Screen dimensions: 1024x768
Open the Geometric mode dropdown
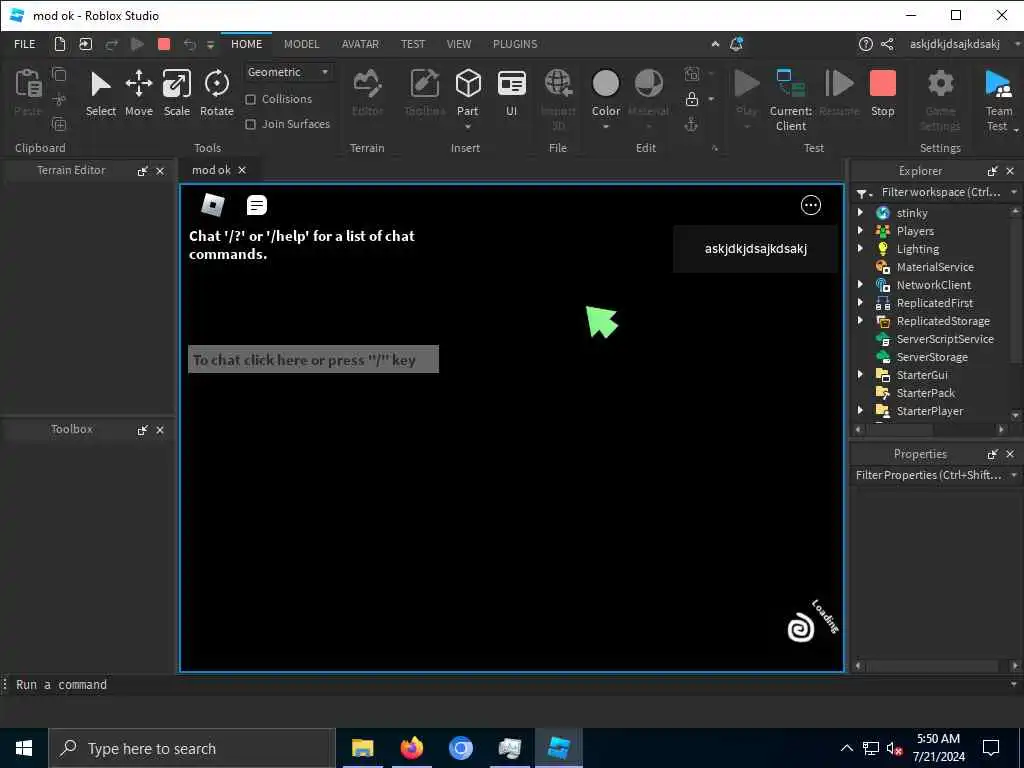tap(288, 72)
